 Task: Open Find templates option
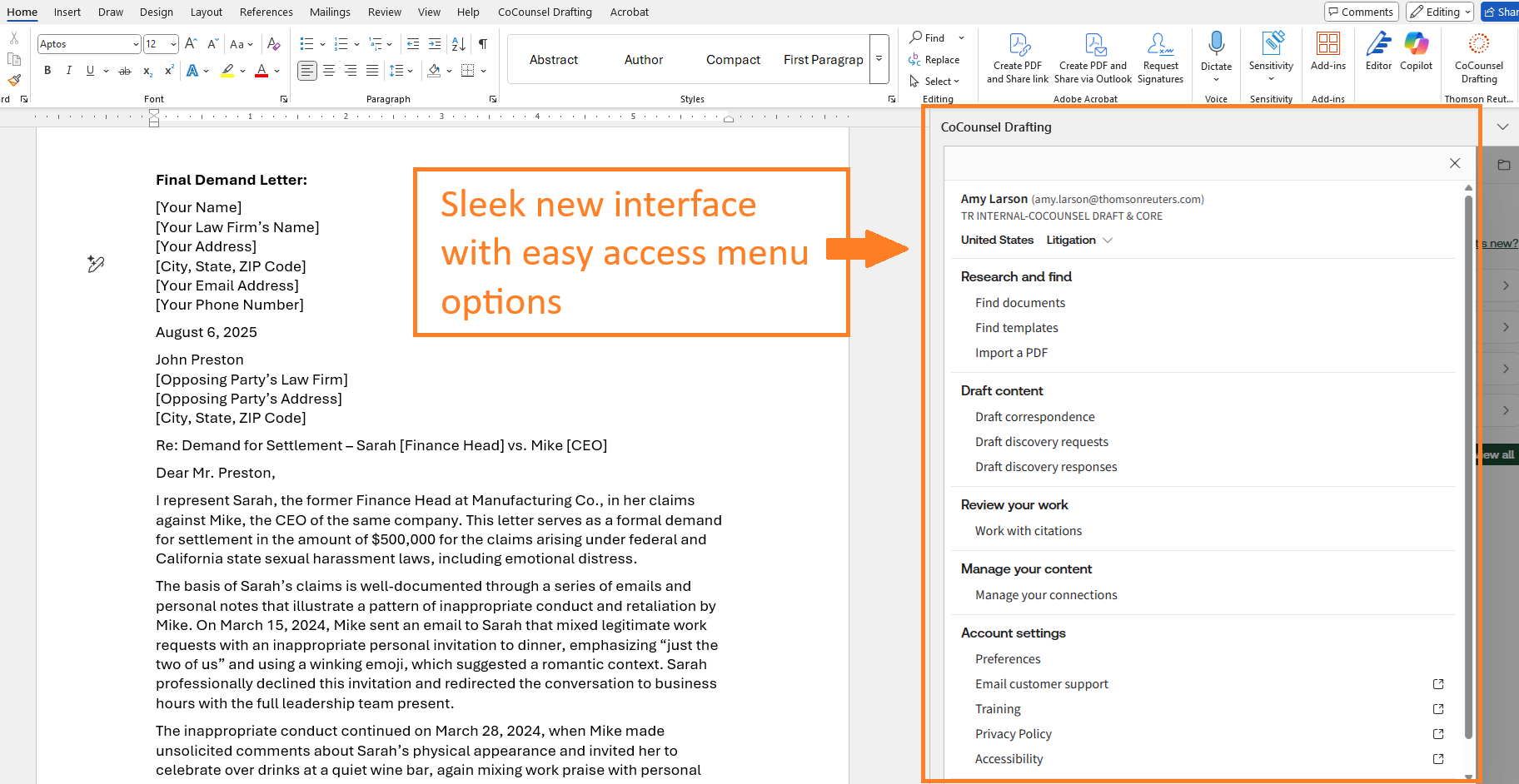(x=1016, y=328)
